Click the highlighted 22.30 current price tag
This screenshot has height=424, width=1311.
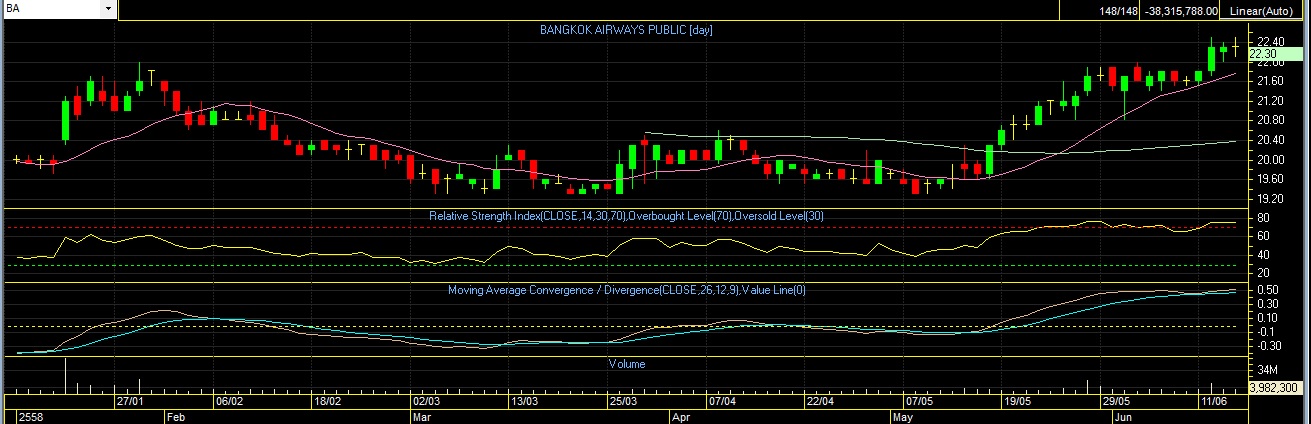click(x=1278, y=54)
